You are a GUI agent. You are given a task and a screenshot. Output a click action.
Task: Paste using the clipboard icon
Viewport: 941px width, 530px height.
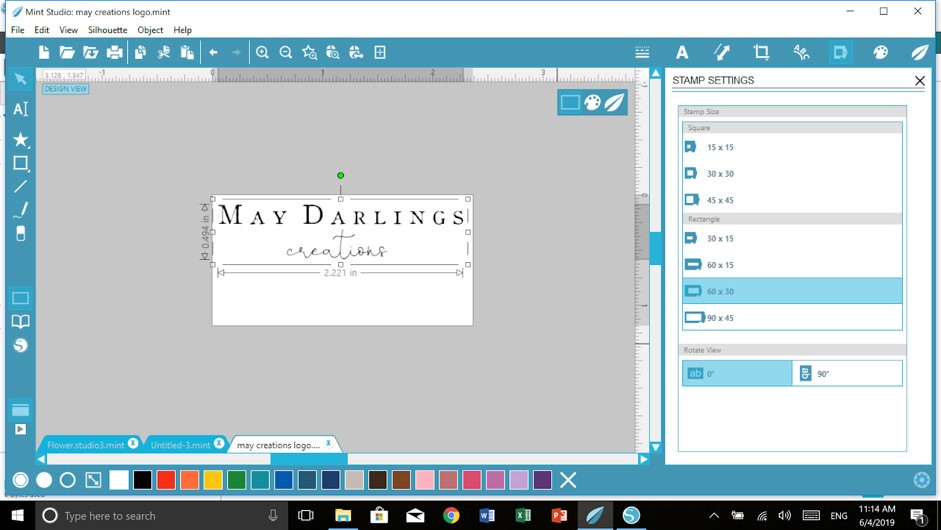coord(187,52)
